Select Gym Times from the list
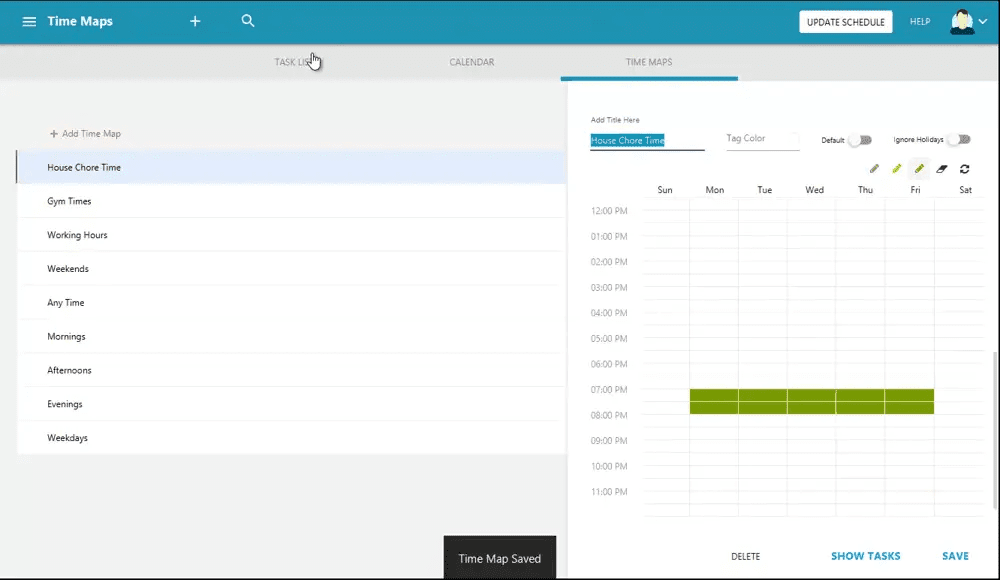The height and width of the screenshot is (580, 1000). tap(69, 201)
